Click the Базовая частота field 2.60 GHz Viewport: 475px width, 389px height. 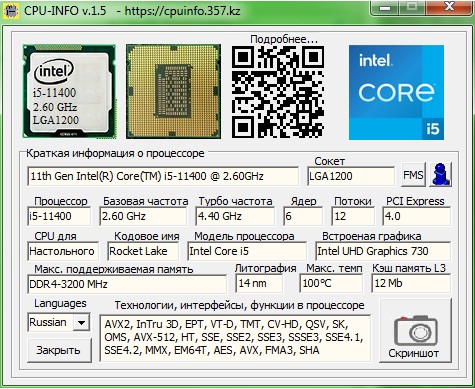(x=143, y=216)
